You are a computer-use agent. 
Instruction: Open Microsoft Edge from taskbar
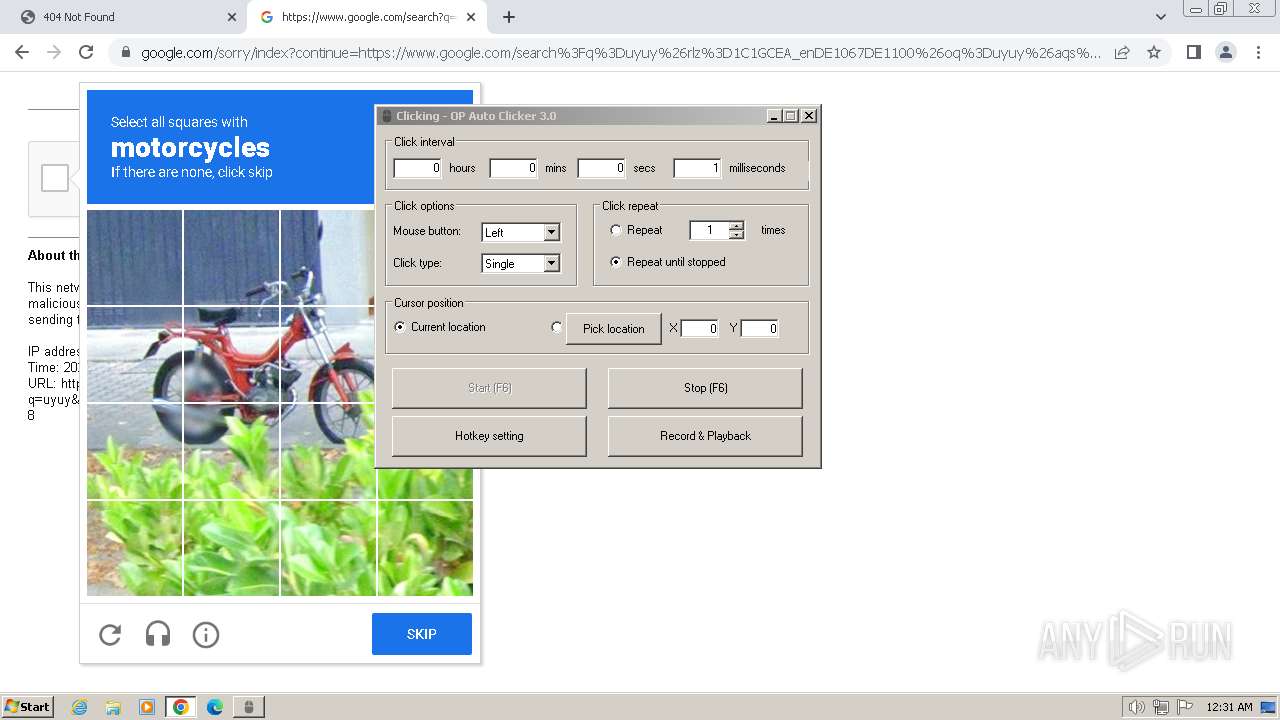(x=215, y=707)
